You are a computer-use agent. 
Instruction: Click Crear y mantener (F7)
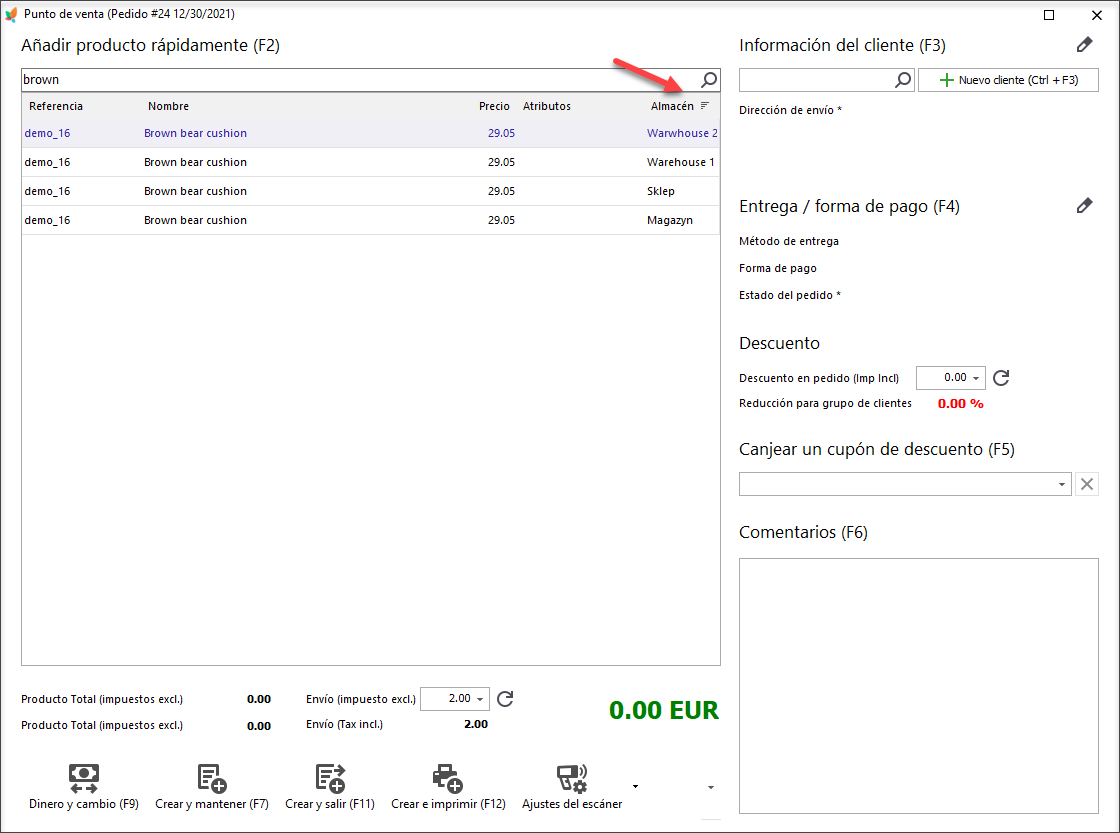(211, 787)
